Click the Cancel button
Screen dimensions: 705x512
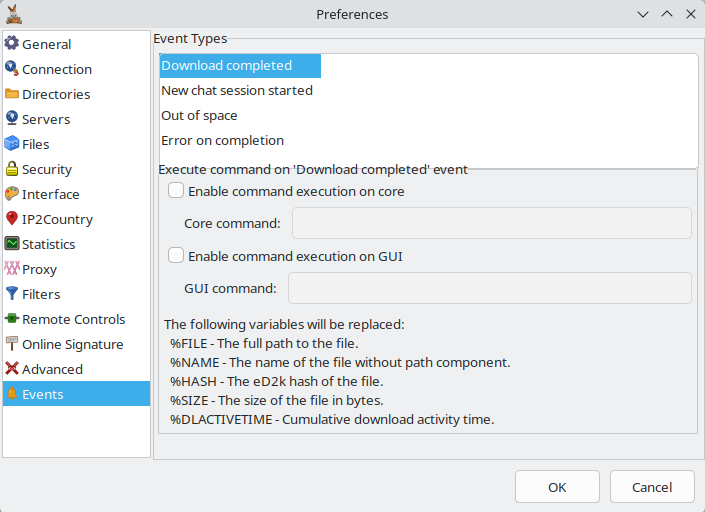652,487
